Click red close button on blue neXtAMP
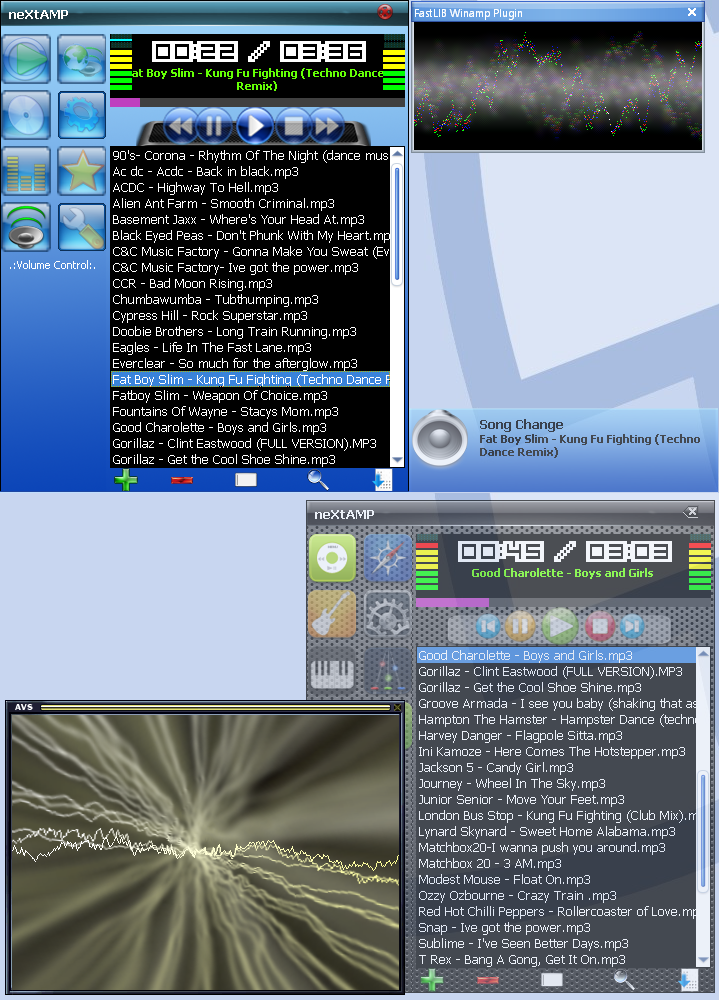The width and height of the screenshot is (719, 1000). click(x=385, y=11)
